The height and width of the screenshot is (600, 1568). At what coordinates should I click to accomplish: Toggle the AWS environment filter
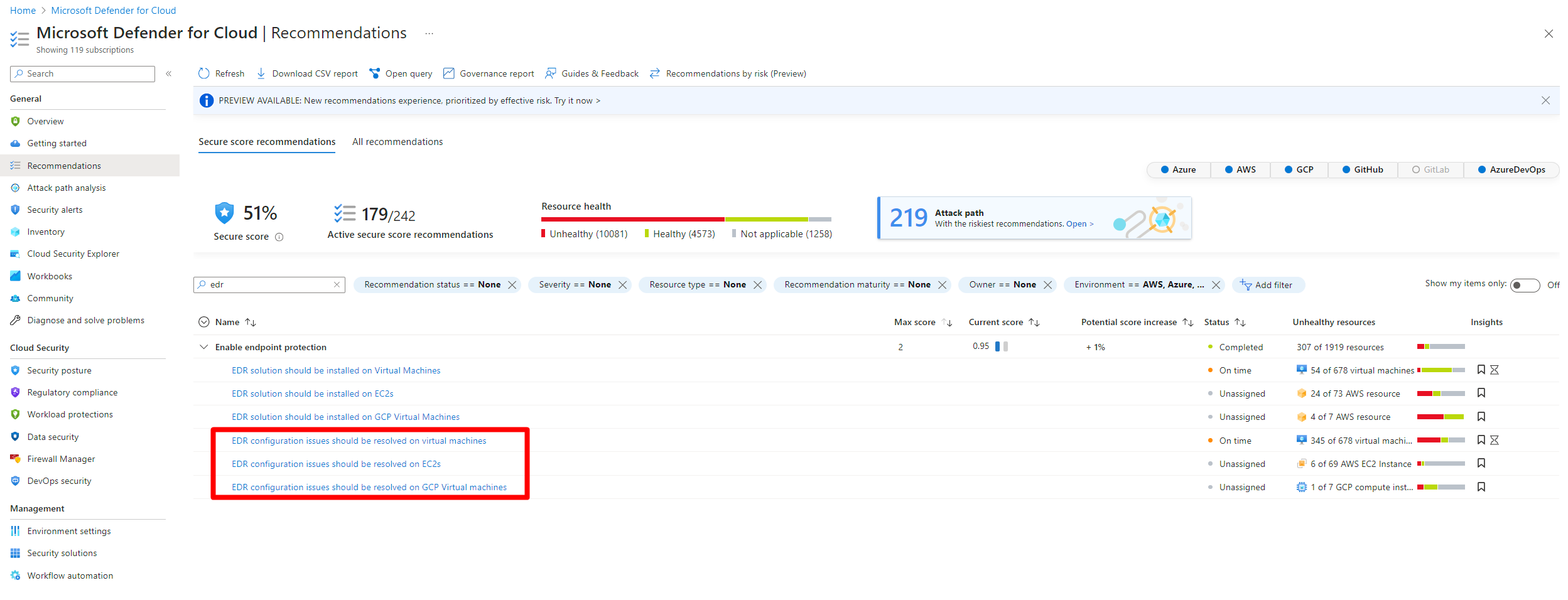click(1240, 170)
